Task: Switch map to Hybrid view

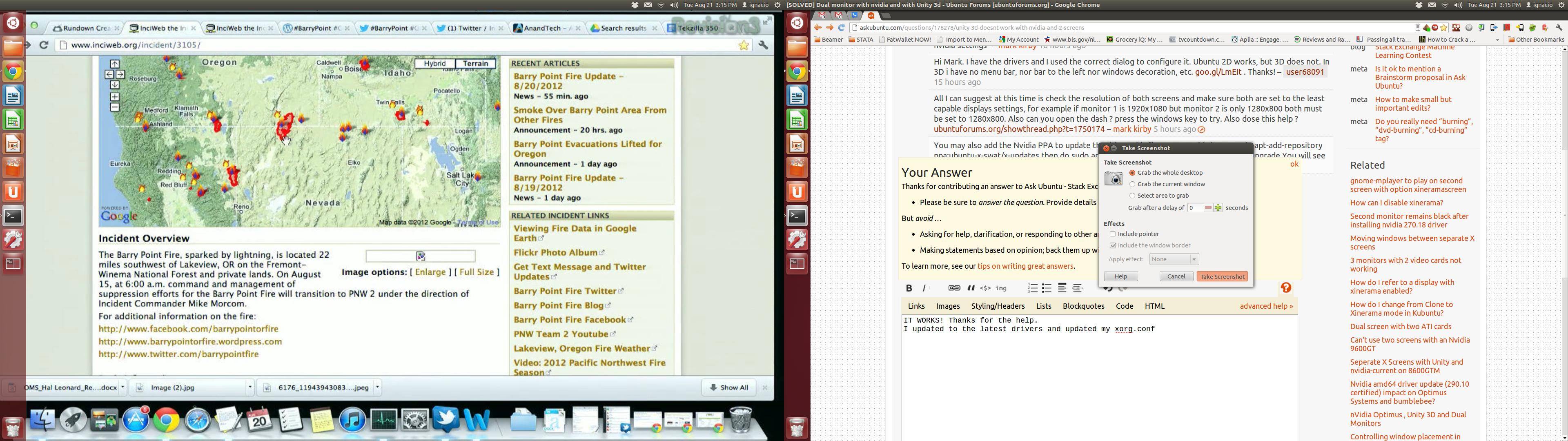Action: (434, 63)
